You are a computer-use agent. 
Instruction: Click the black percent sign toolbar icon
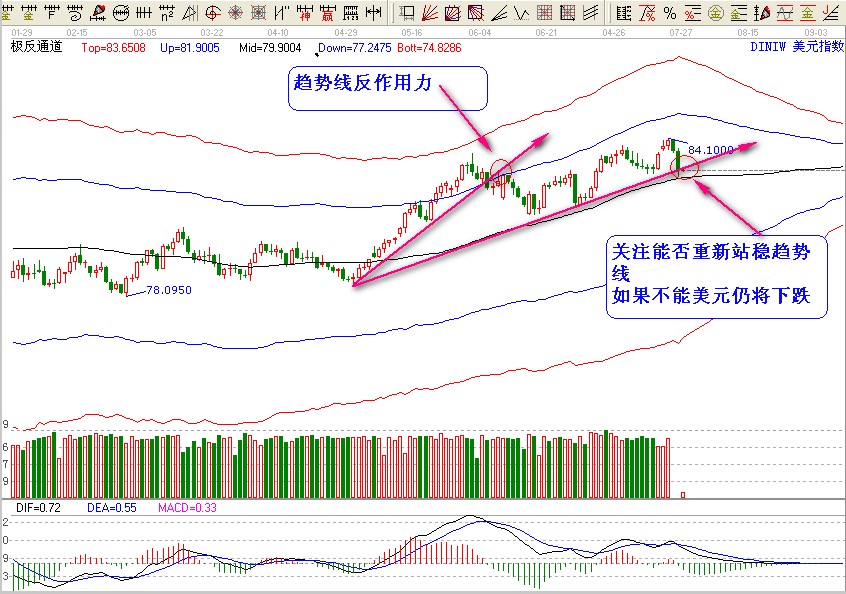coord(669,13)
